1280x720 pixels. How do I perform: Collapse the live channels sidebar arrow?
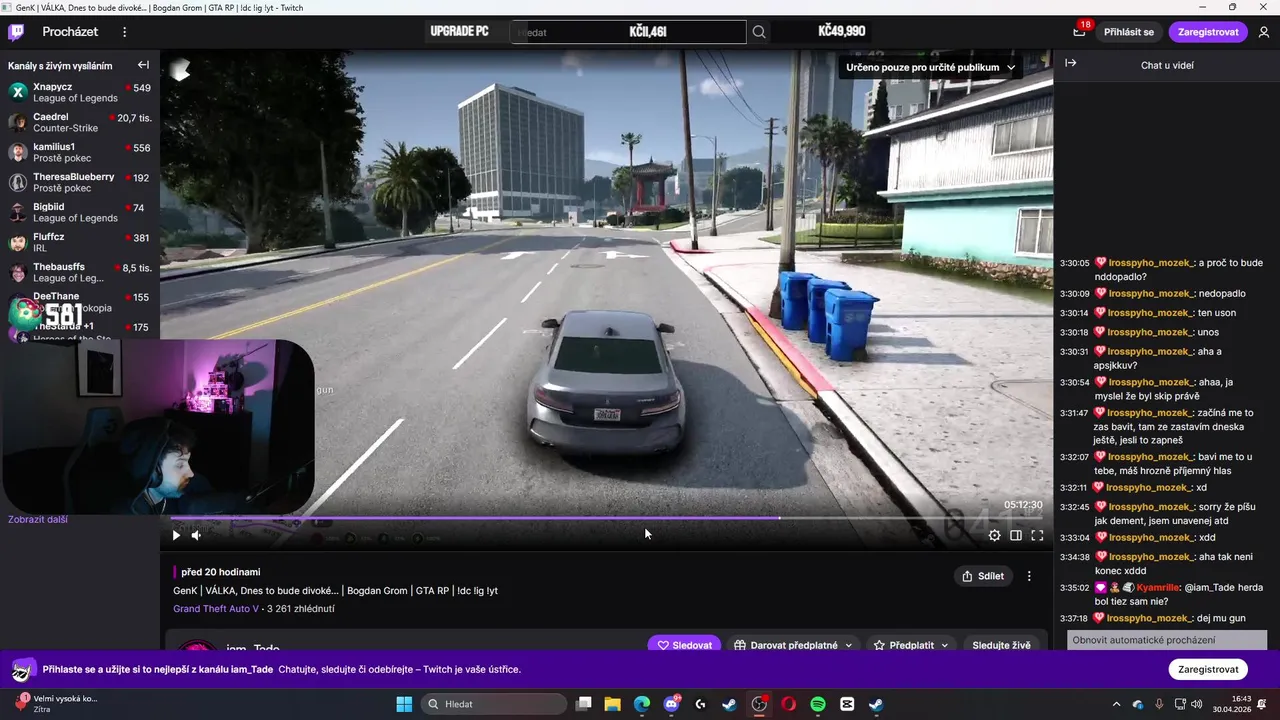[x=143, y=65]
